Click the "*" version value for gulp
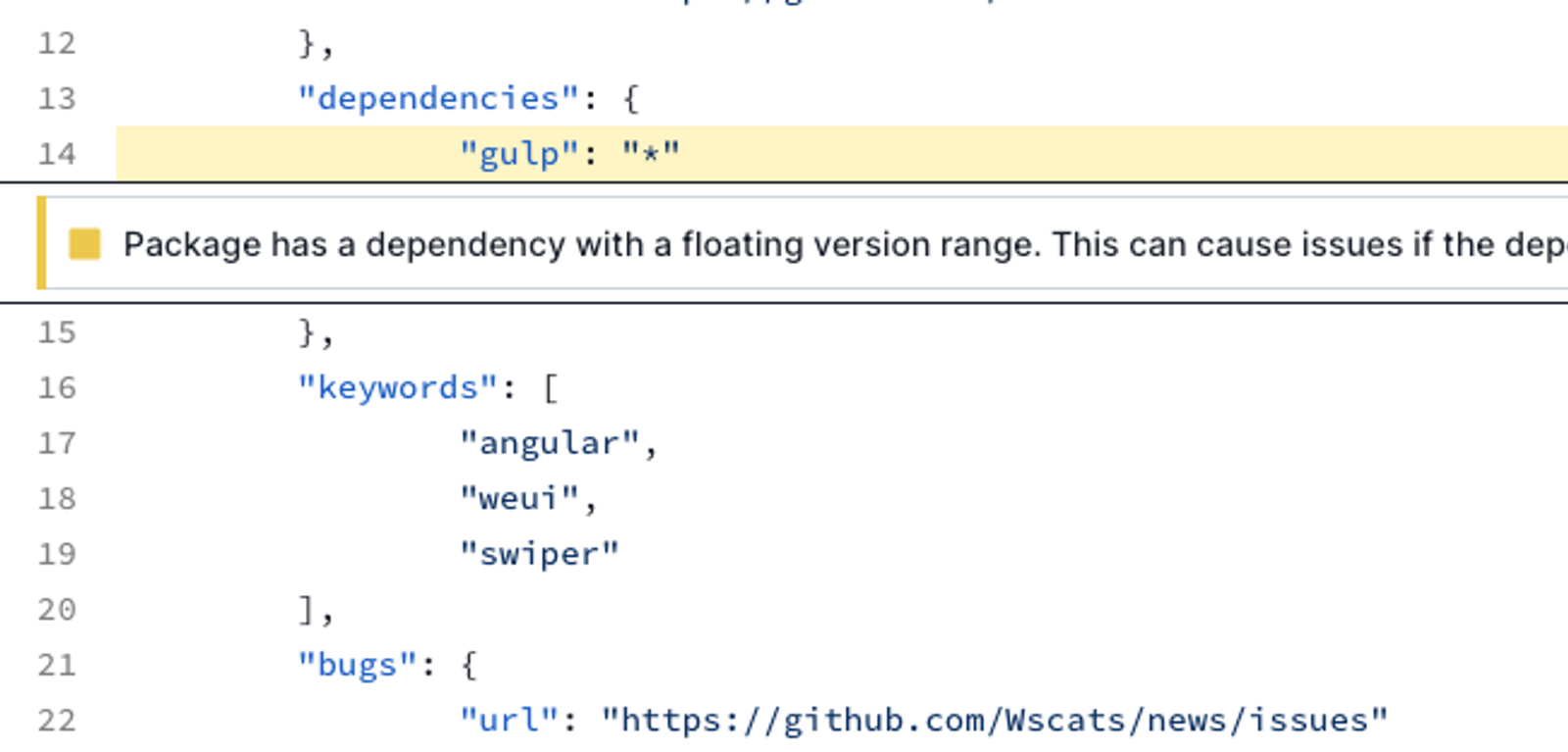The height and width of the screenshot is (752, 1568). 651,154
